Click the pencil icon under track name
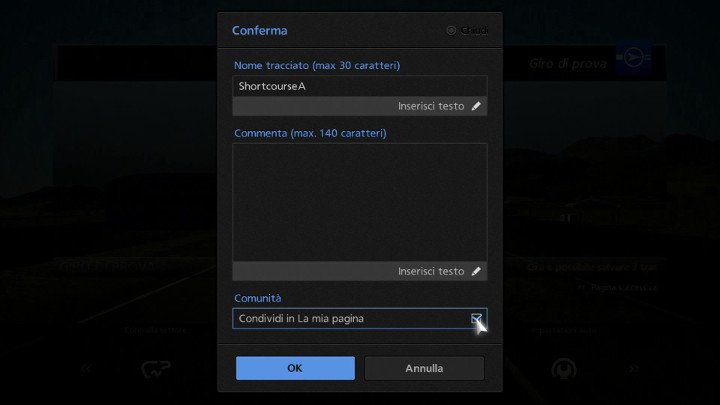Viewport: 720px width, 405px height. tap(476, 106)
